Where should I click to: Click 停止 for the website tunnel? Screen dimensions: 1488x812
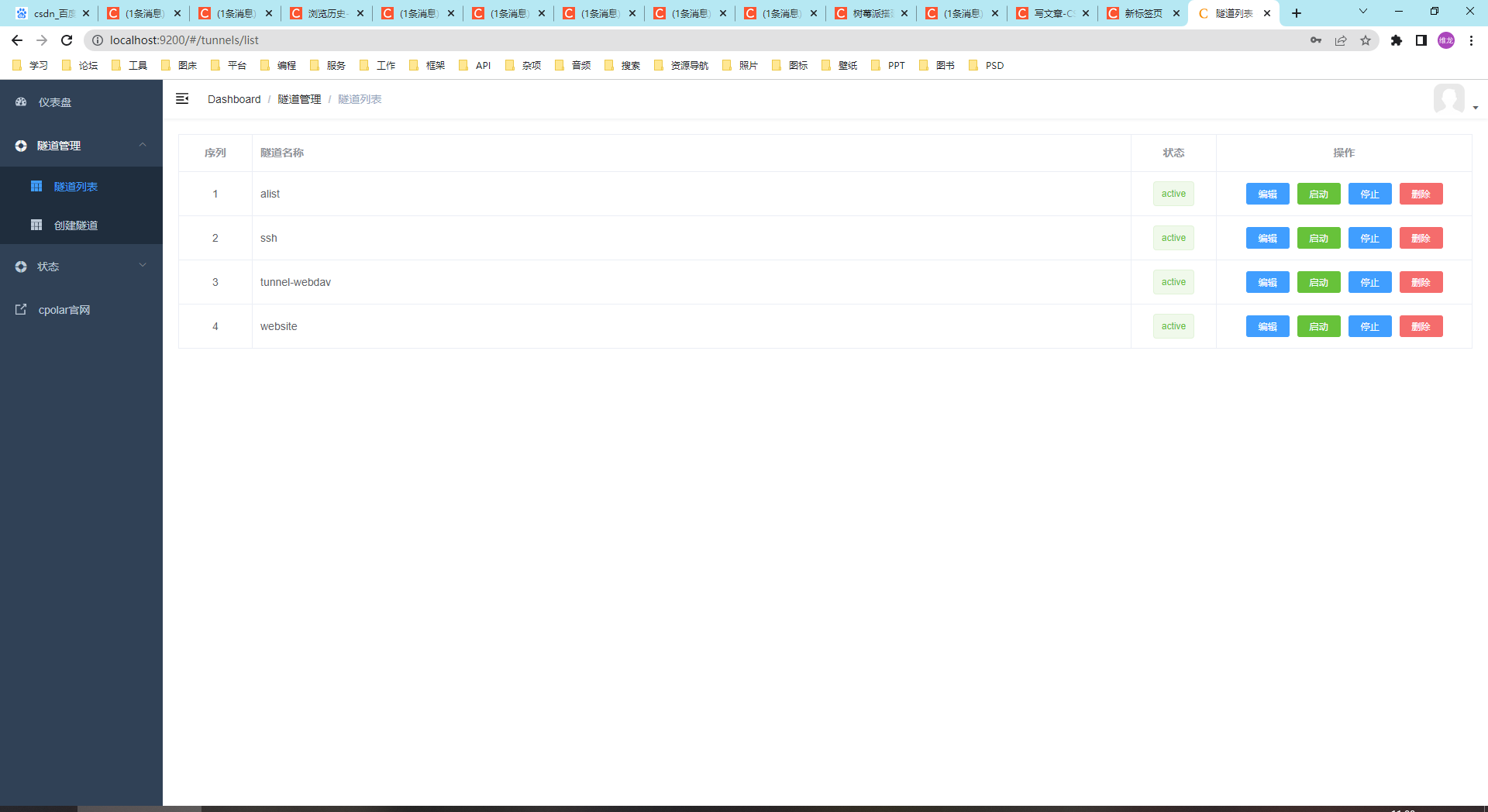click(1369, 326)
